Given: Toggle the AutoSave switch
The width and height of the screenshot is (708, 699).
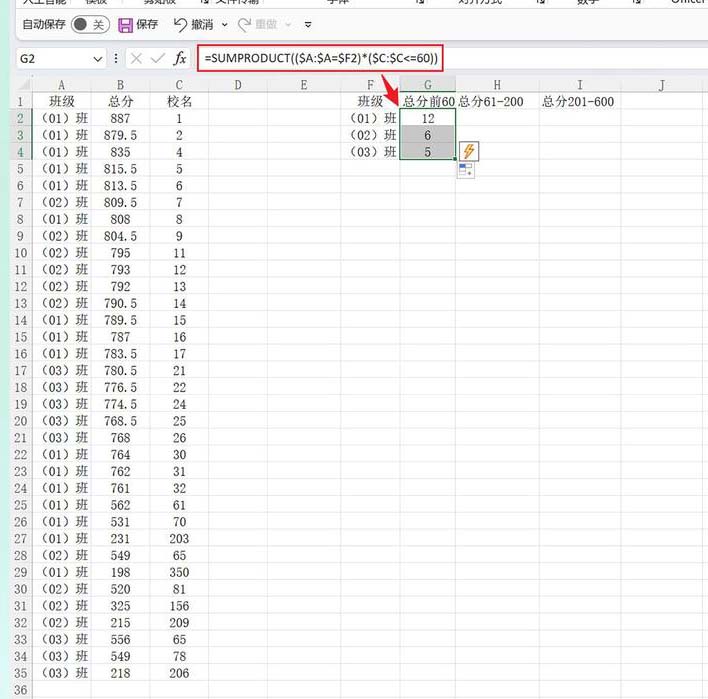Looking at the screenshot, I should pyautogui.click(x=90, y=24).
